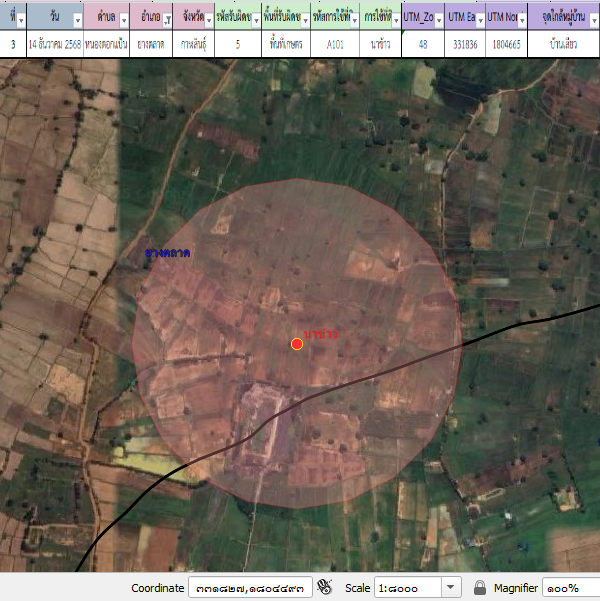Open filter dropdown on วัน column header

coord(77,21)
